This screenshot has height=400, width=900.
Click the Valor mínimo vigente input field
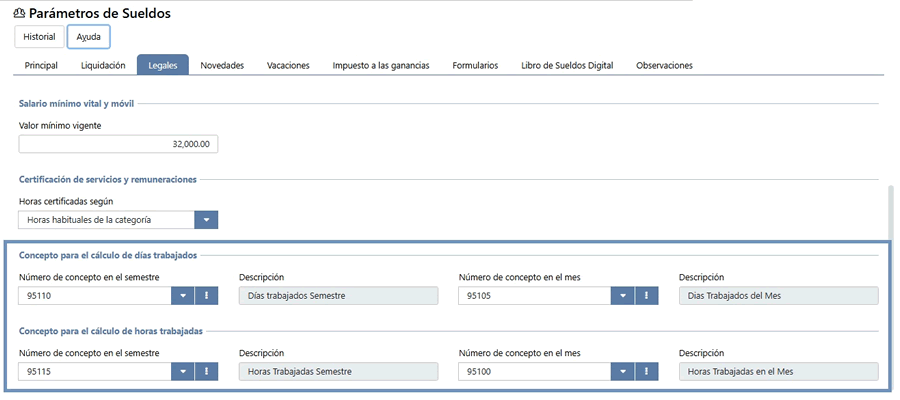[x=118, y=145]
